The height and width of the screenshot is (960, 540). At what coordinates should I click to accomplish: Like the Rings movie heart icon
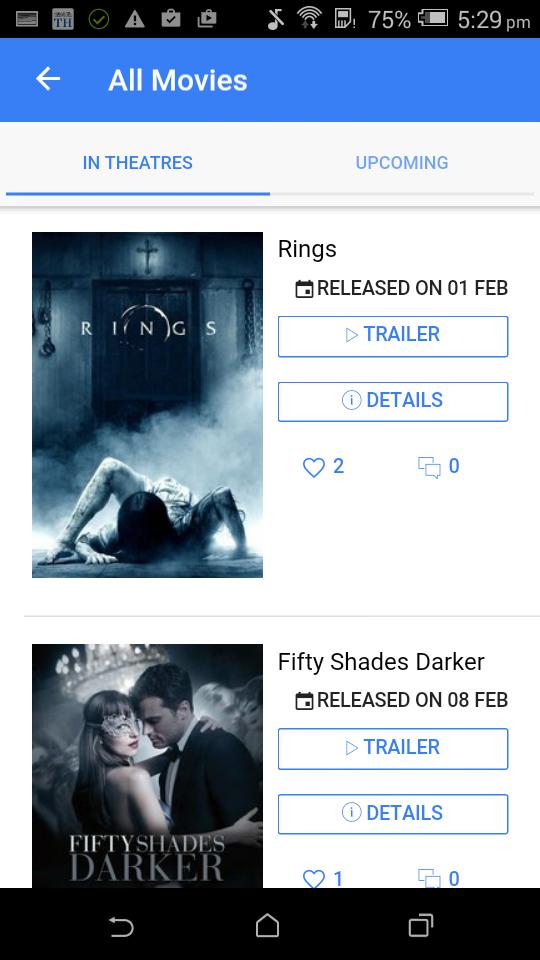[x=313, y=468]
